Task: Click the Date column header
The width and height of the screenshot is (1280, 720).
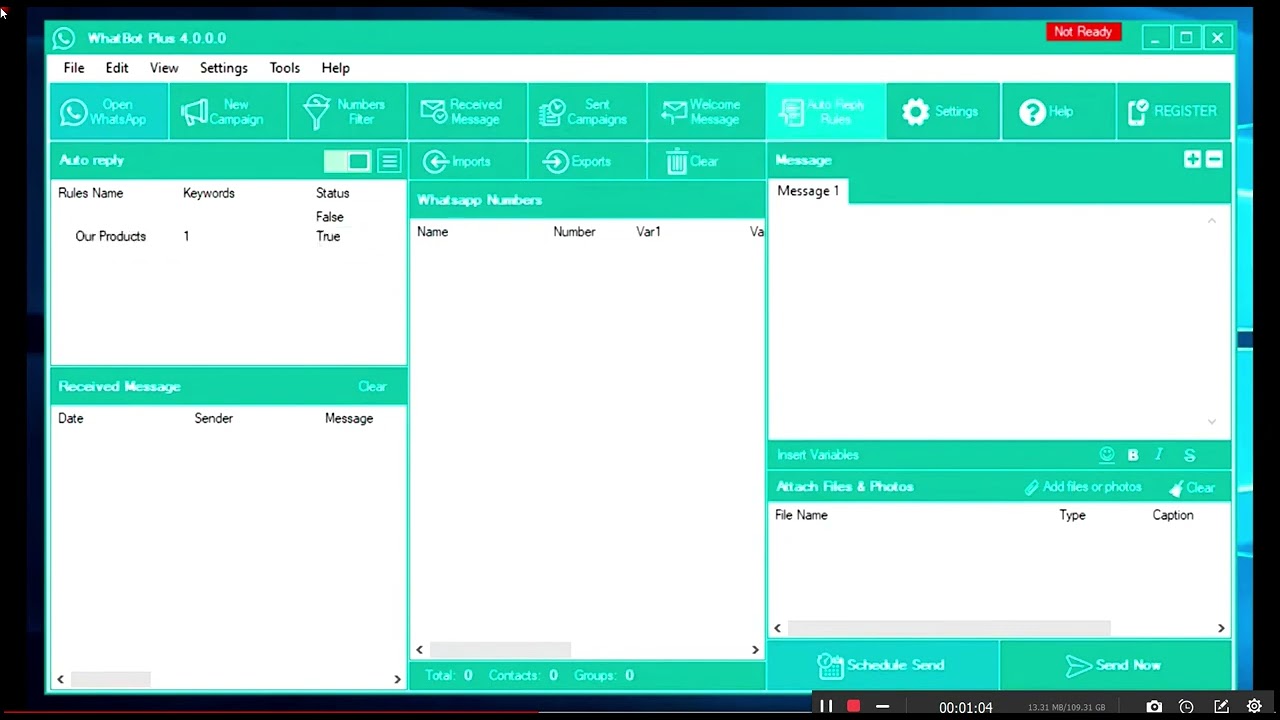Action: coord(71,419)
